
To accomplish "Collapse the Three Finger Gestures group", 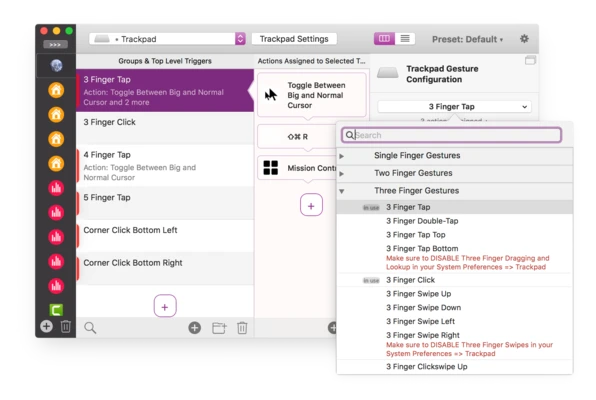I will click(342, 191).
